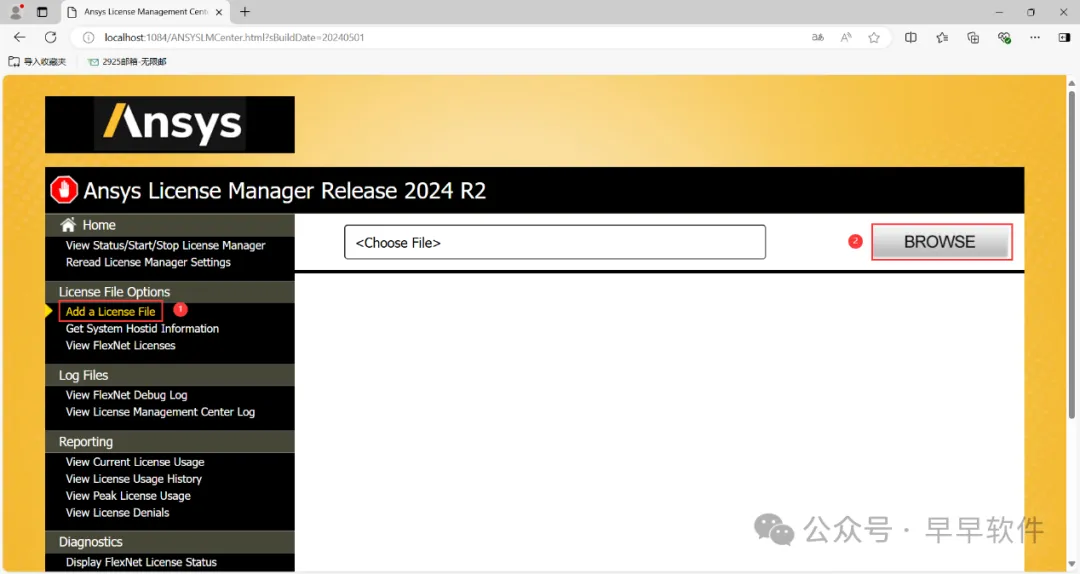Open a new browser tab
Image resolution: width=1080 pixels, height=574 pixels.
pos(245,12)
